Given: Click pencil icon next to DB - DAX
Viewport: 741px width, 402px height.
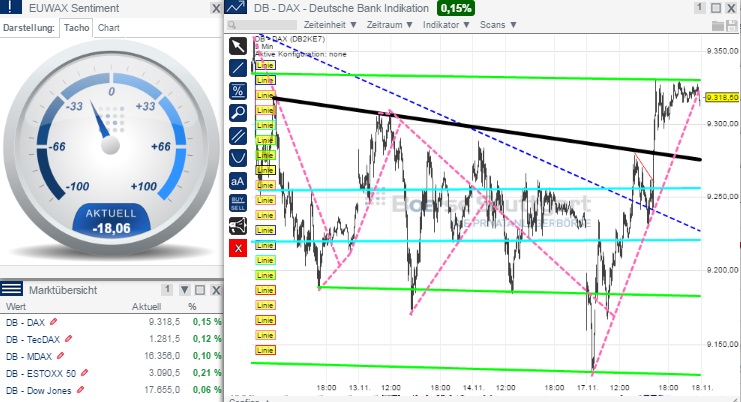Looking at the screenshot, I should [x=53, y=322].
